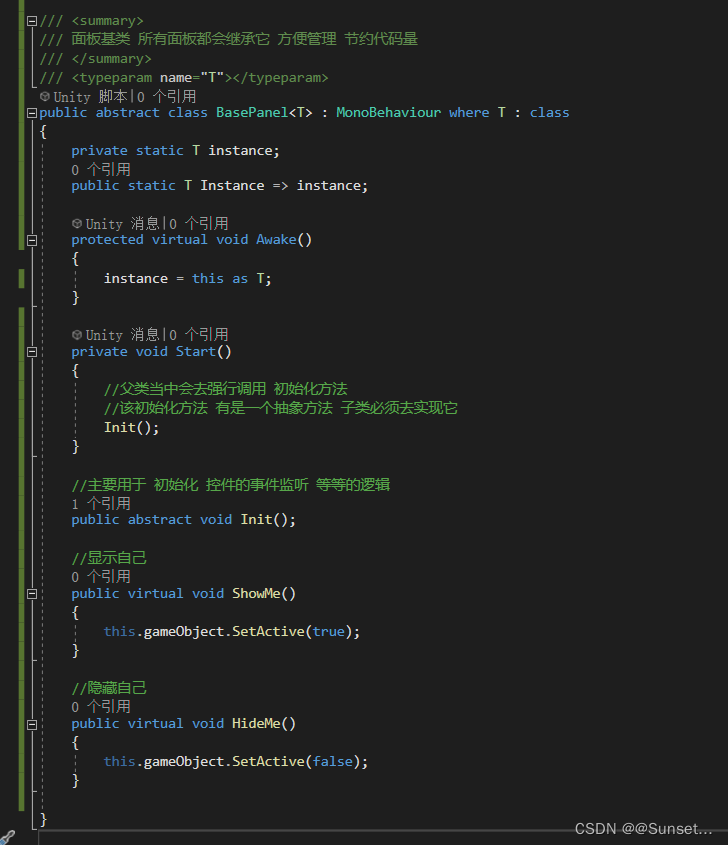The image size is (728, 845).
Task: Click the Awake method name
Action: pos(276,240)
